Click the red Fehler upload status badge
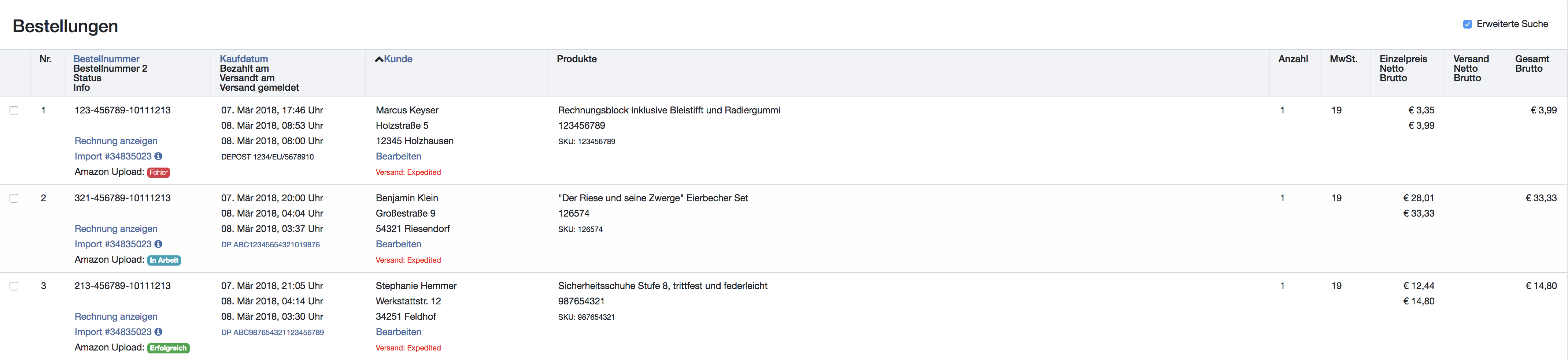This screenshot has height=360, width=1568. pyautogui.click(x=158, y=173)
